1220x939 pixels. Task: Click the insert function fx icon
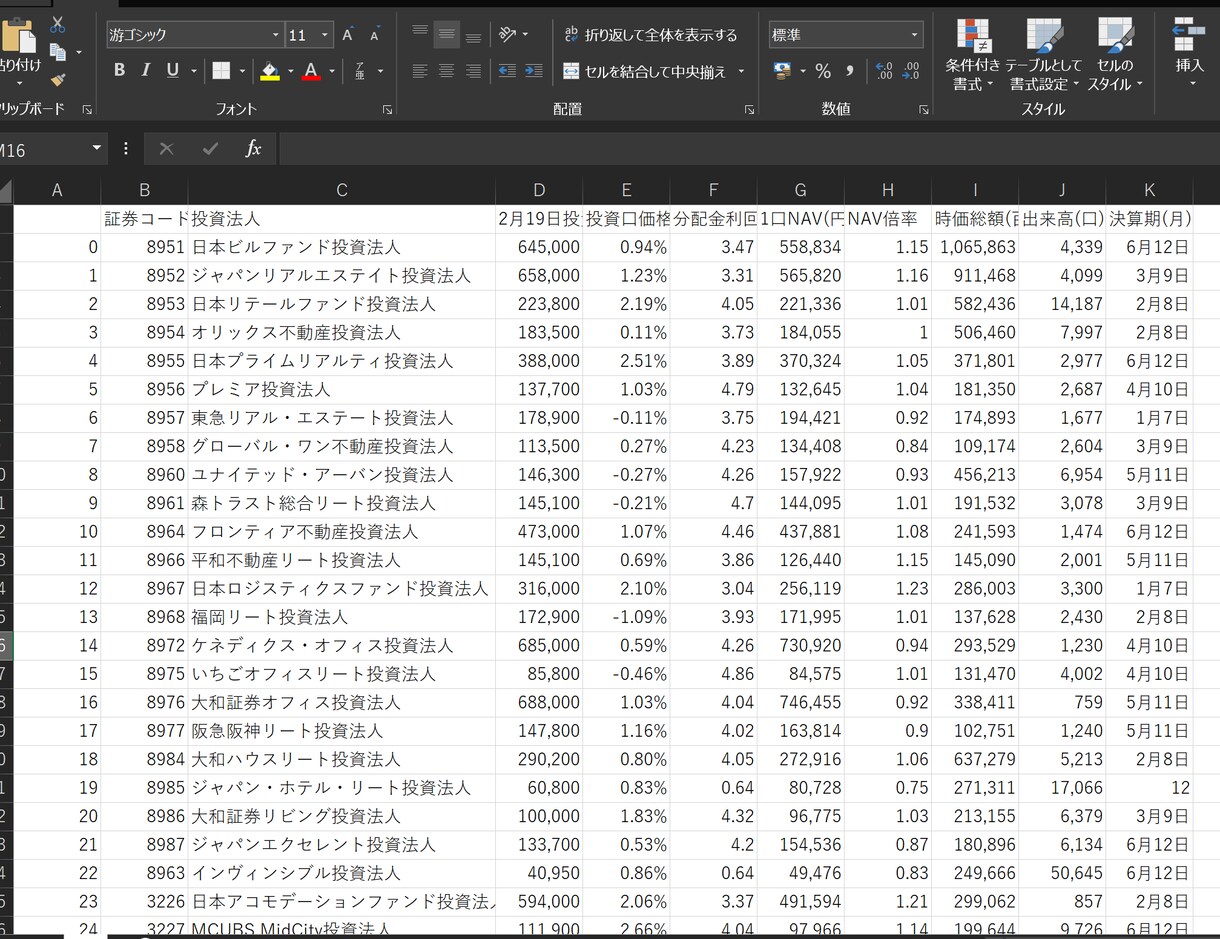click(253, 148)
